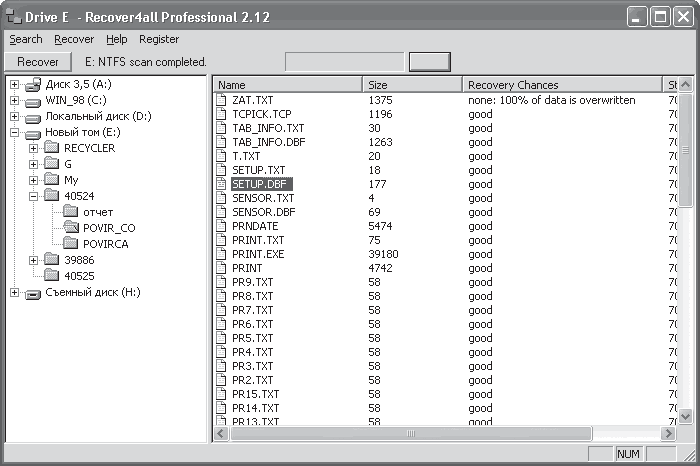This screenshot has width=700, height=466.
Task: Open the Search menu
Action: coord(26,39)
